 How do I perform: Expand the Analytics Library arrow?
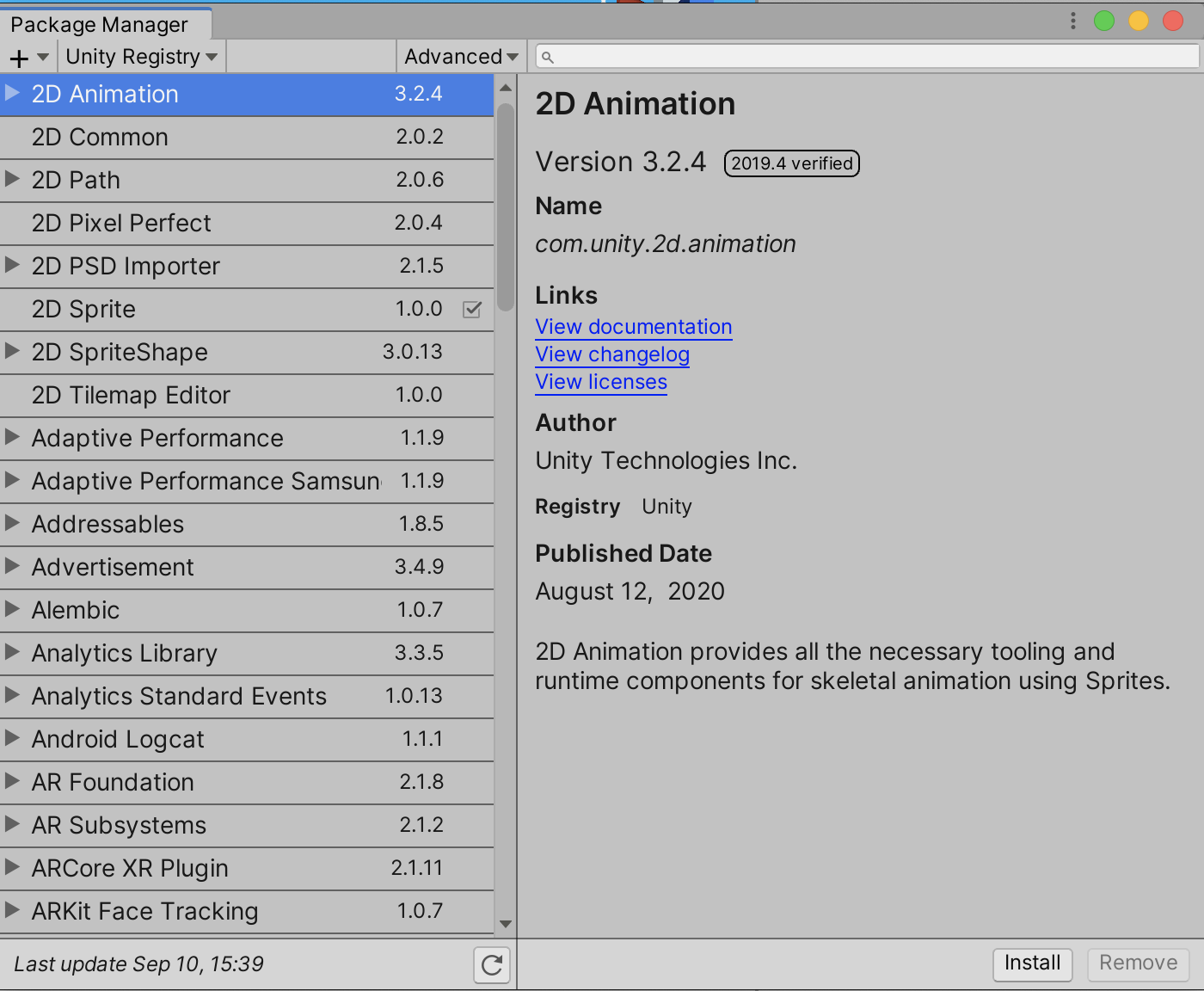pos(12,652)
